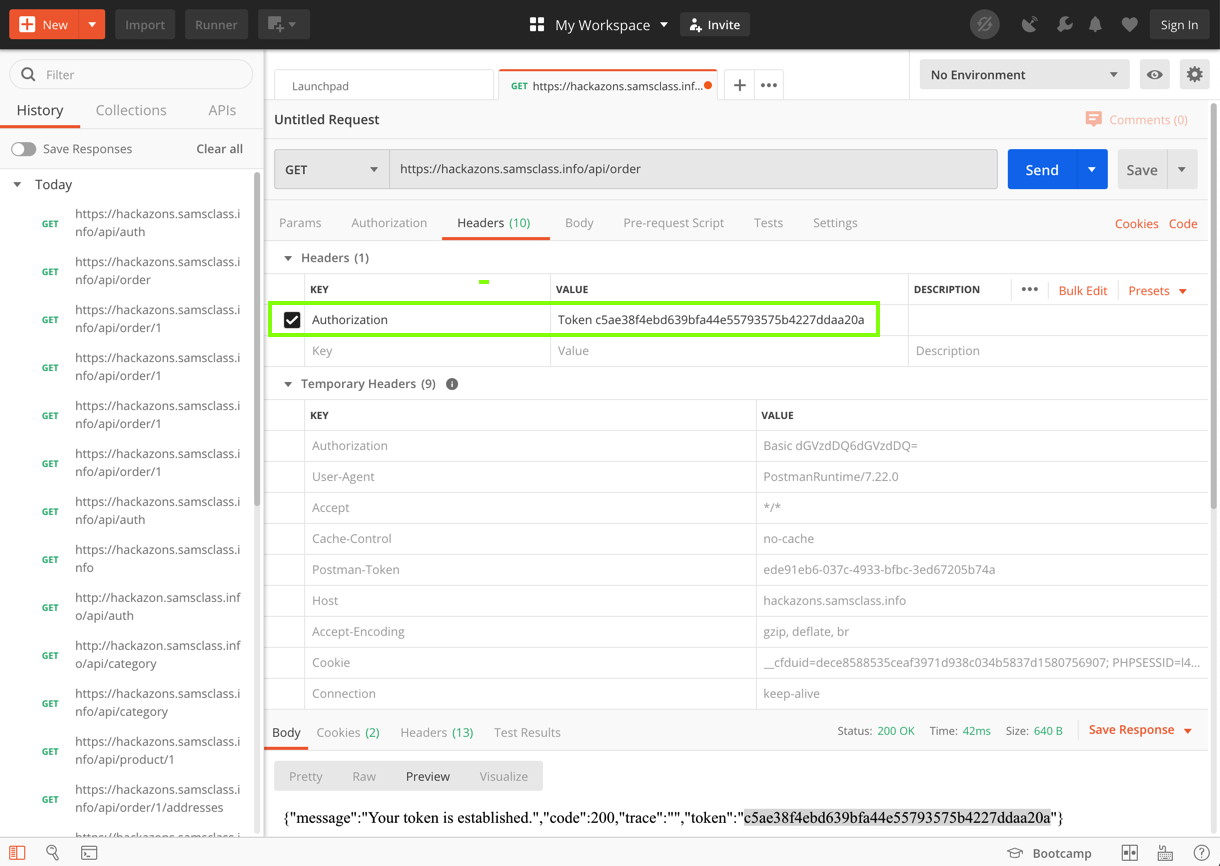Click the Temporary Headers info icon
This screenshot has height=866, width=1220.
[x=452, y=384]
